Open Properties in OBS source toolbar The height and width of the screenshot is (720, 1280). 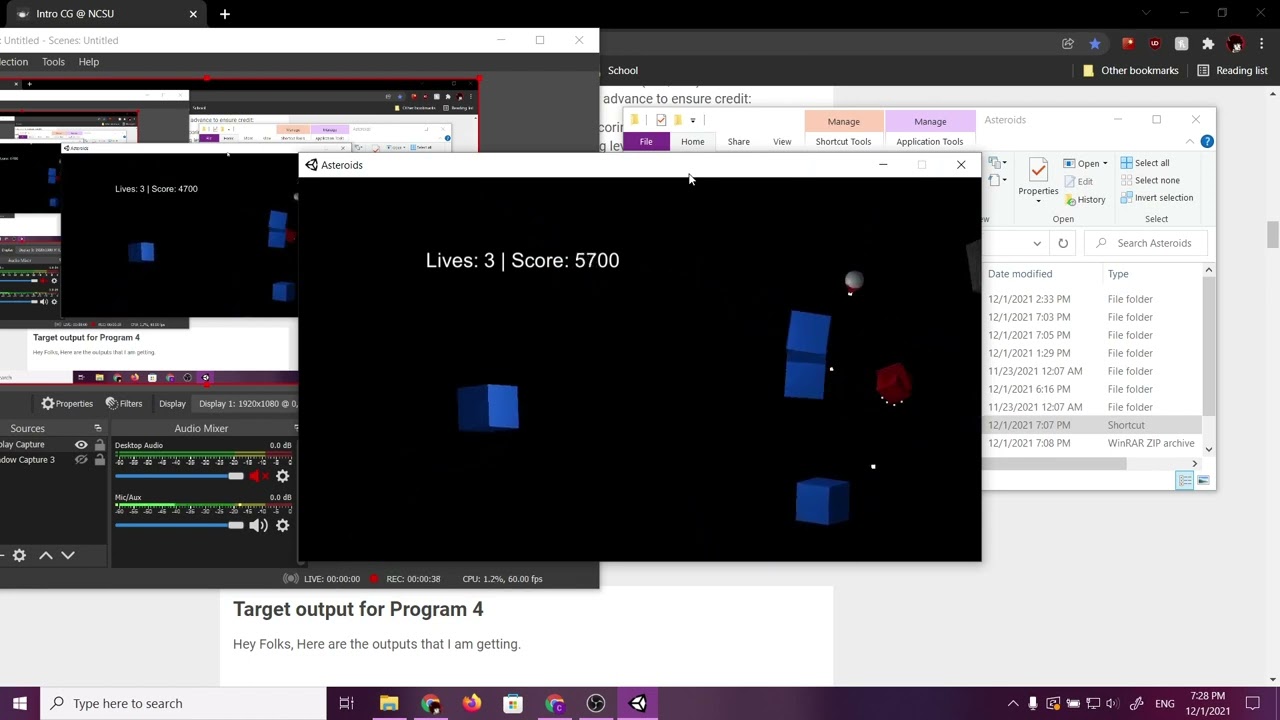click(67, 403)
